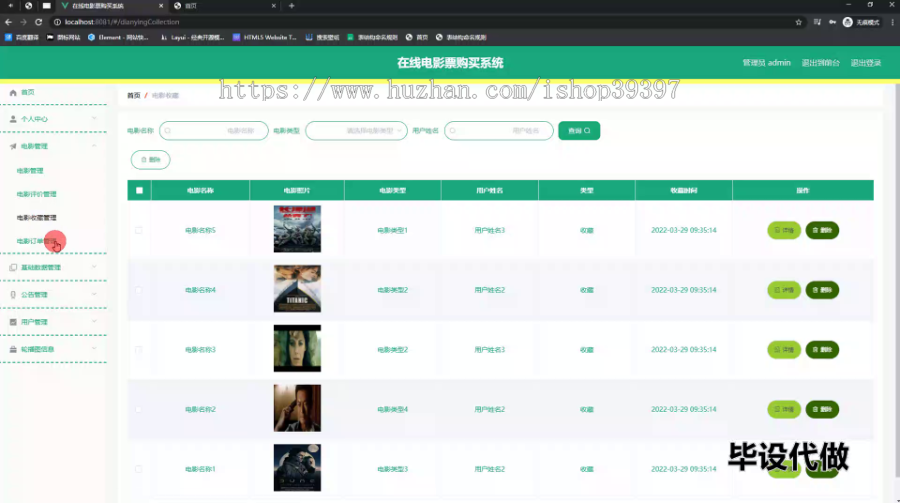Switch to the second browser tab 首页

[x=224, y=6]
